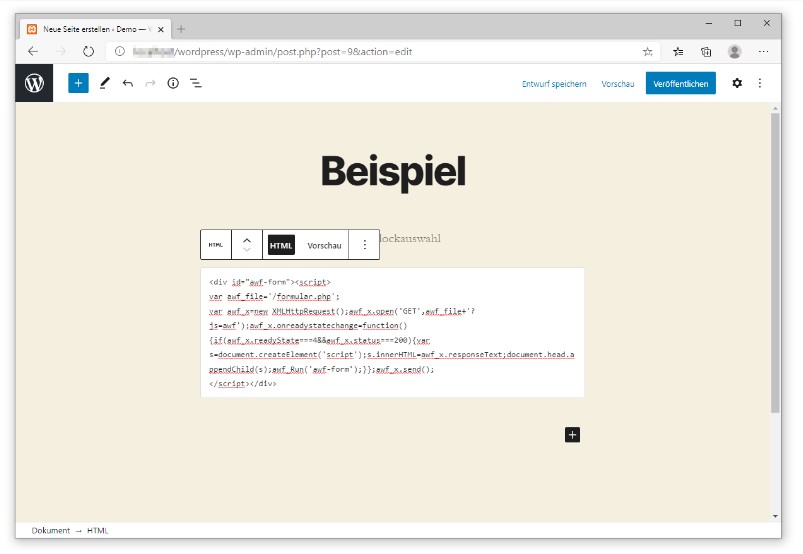Select Dokument in the breadcrumb
The image size is (803, 554).
point(51,530)
